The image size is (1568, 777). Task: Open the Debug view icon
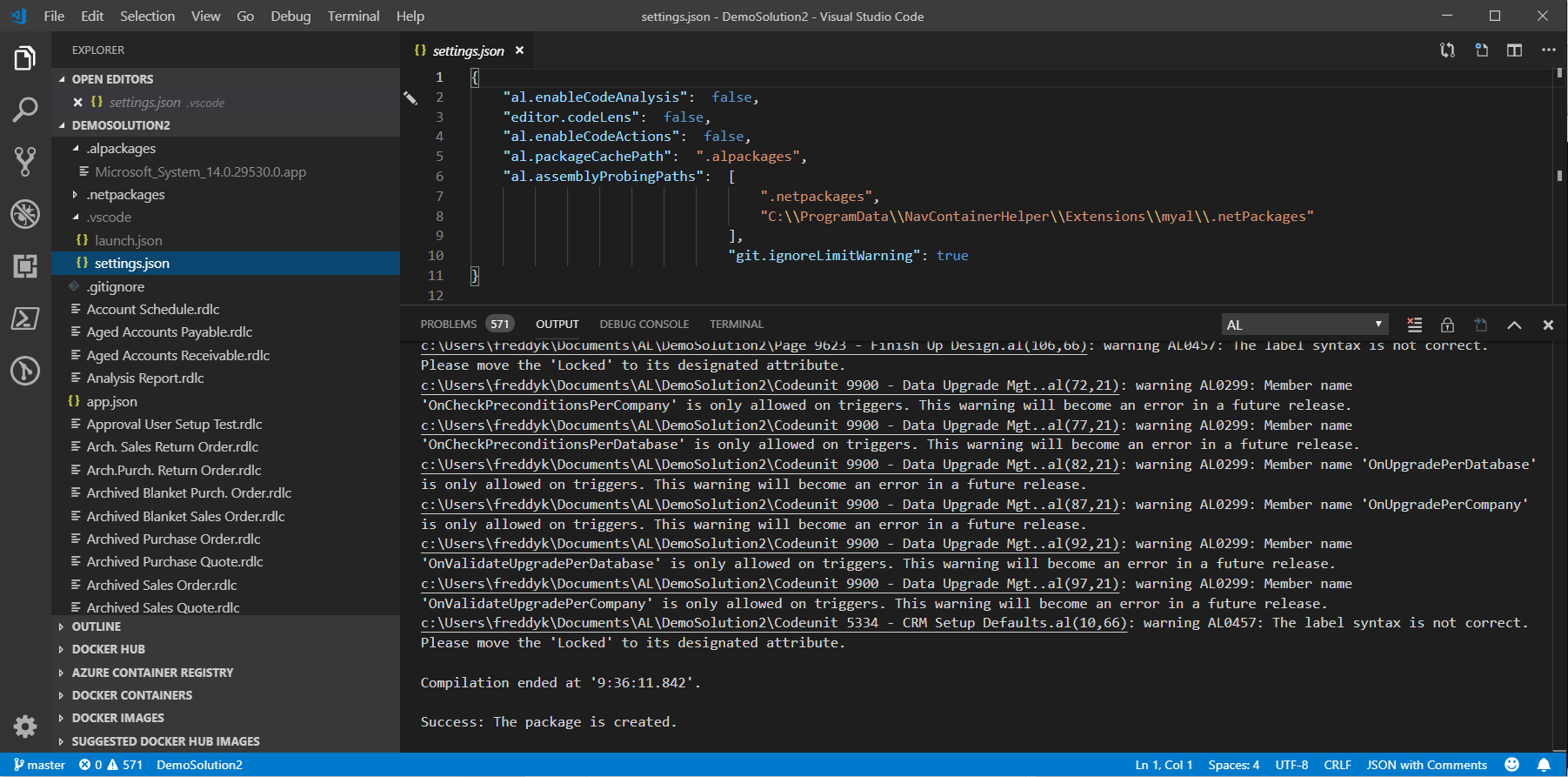(x=25, y=213)
